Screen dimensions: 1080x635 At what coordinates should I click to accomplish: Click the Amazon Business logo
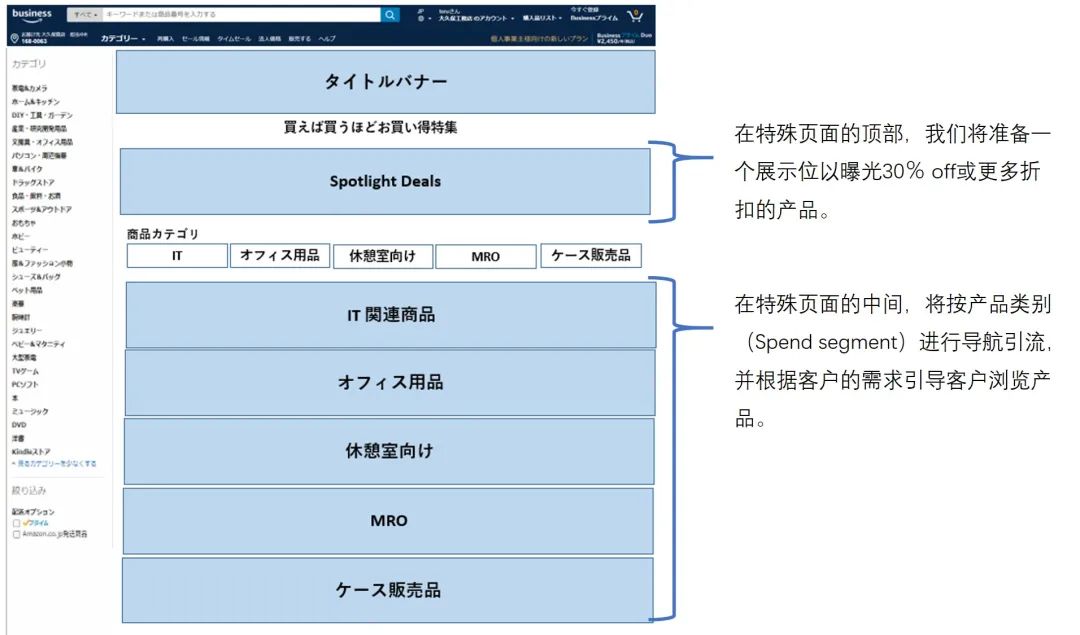pos(32,13)
